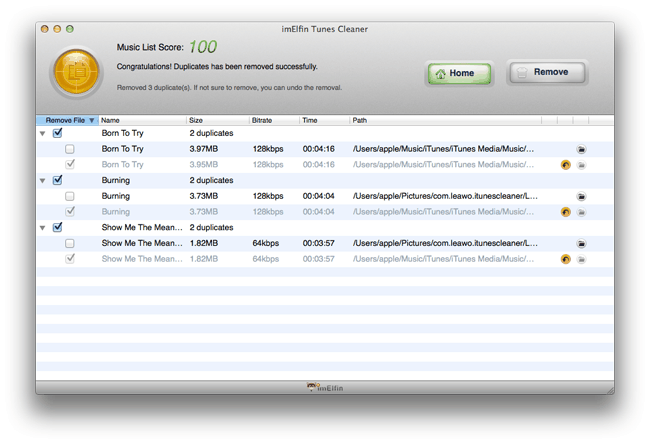
Task: Select the 00:04:04 time of kept Burning
Action: click(318, 196)
